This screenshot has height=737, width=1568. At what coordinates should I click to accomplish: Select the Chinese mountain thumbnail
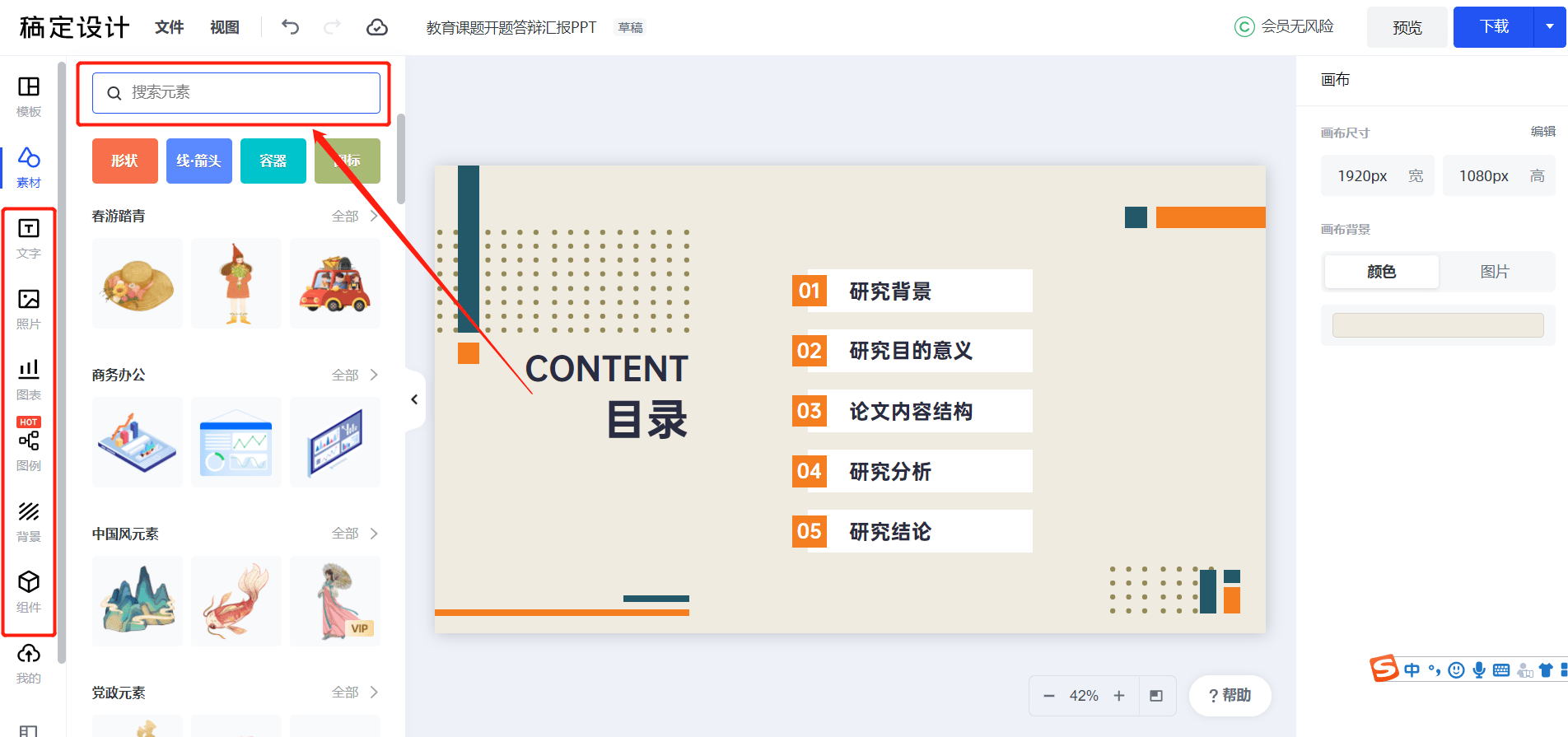(138, 601)
